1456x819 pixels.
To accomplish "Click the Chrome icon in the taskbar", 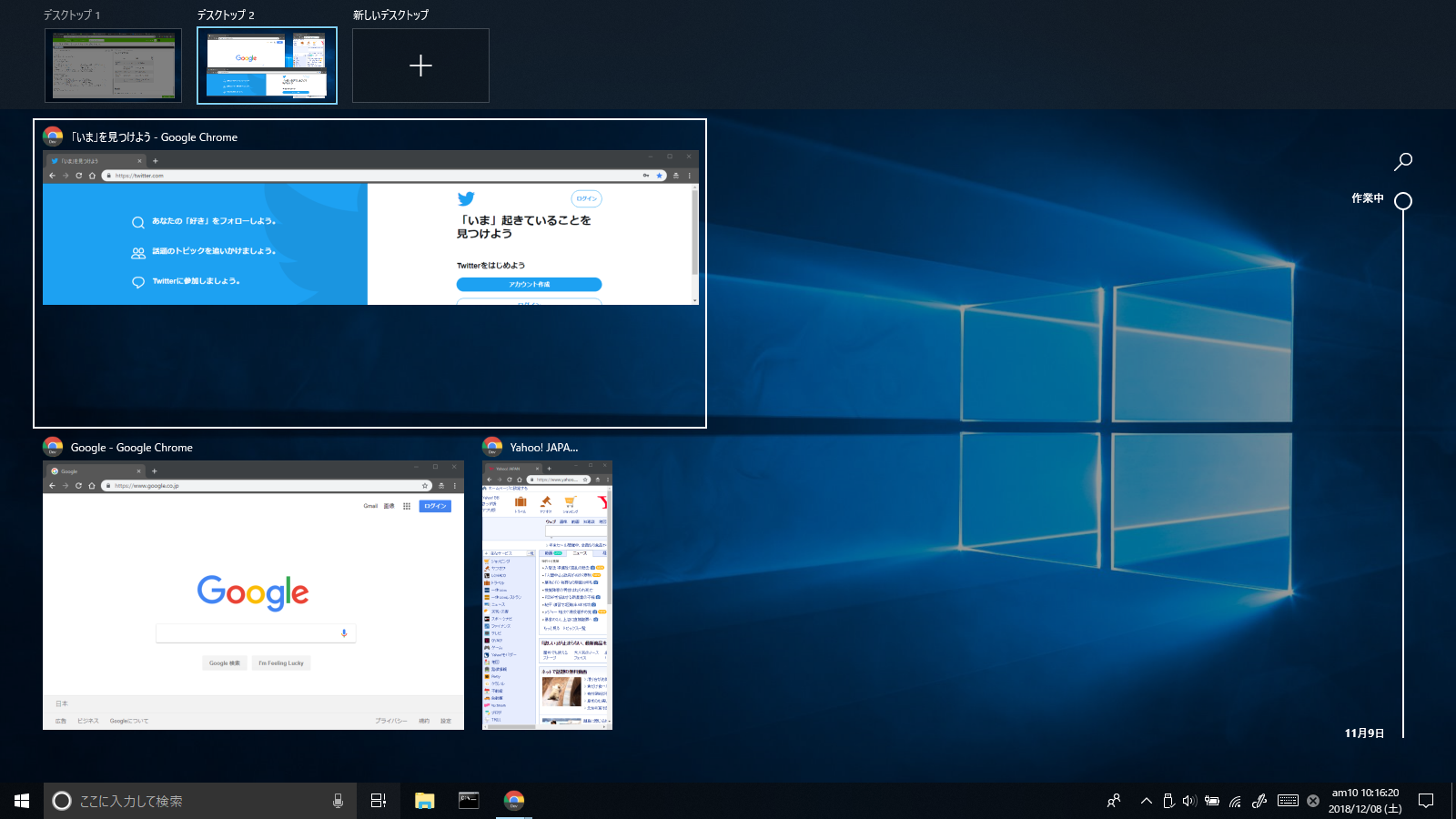I will 514,801.
